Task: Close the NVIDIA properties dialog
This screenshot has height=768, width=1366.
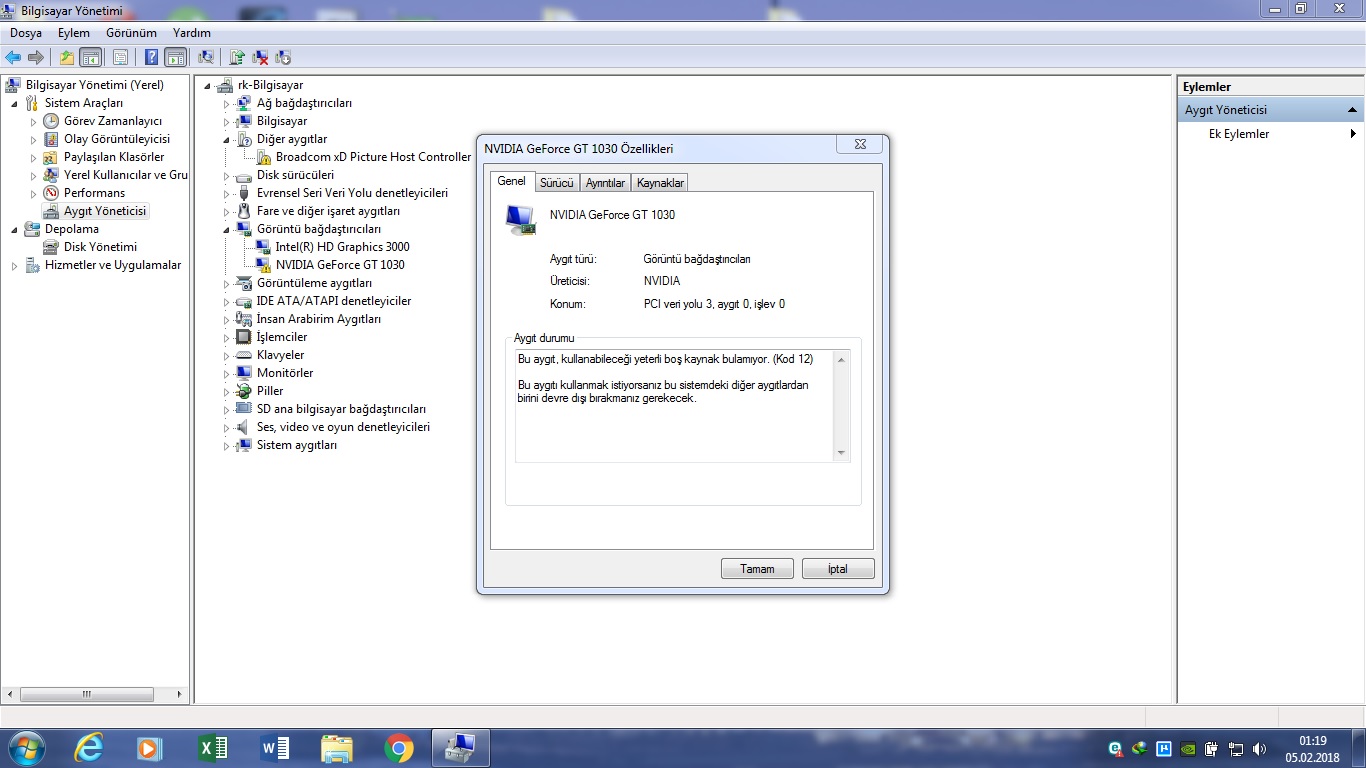Action: 860,145
